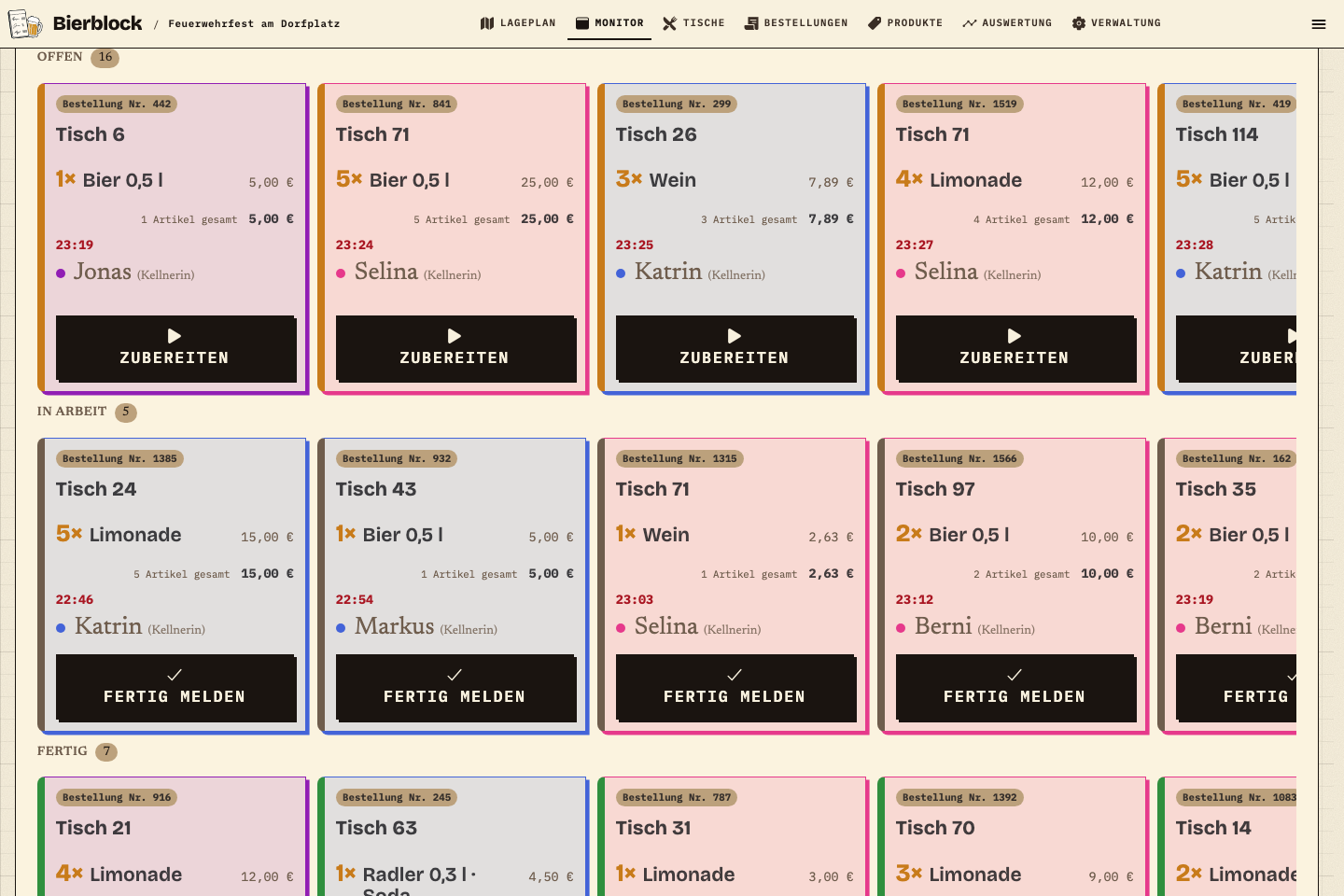Open the Produkte page
The image size is (1344, 896).
click(905, 23)
